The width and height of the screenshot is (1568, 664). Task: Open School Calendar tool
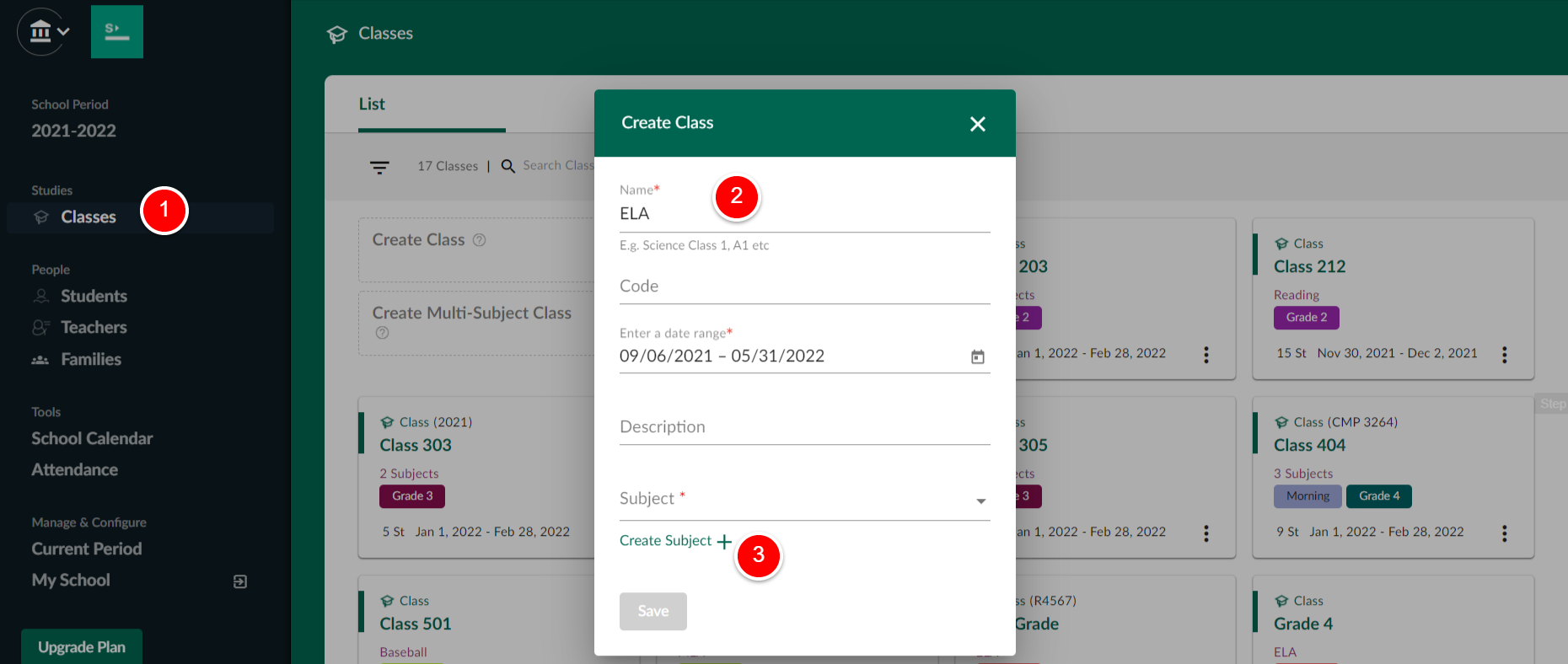point(92,439)
